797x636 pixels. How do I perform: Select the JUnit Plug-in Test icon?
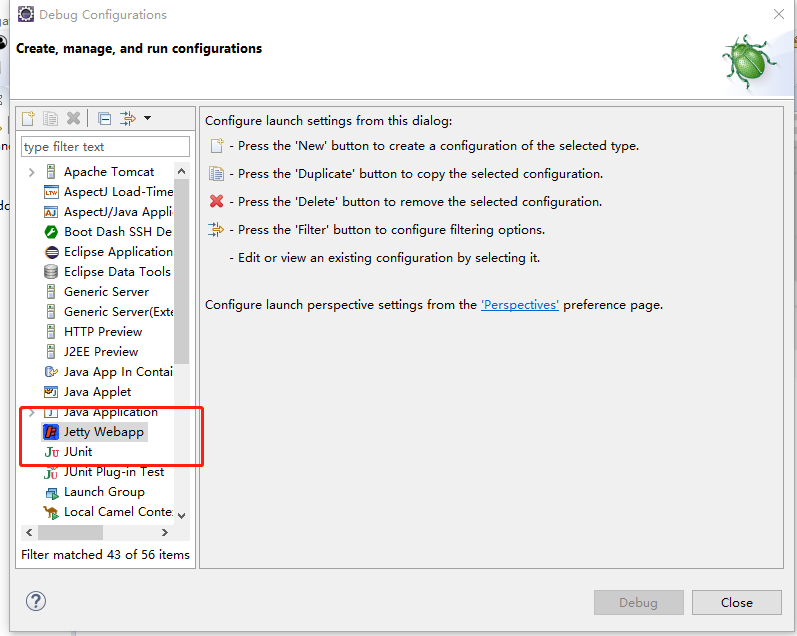pos(51,473)
